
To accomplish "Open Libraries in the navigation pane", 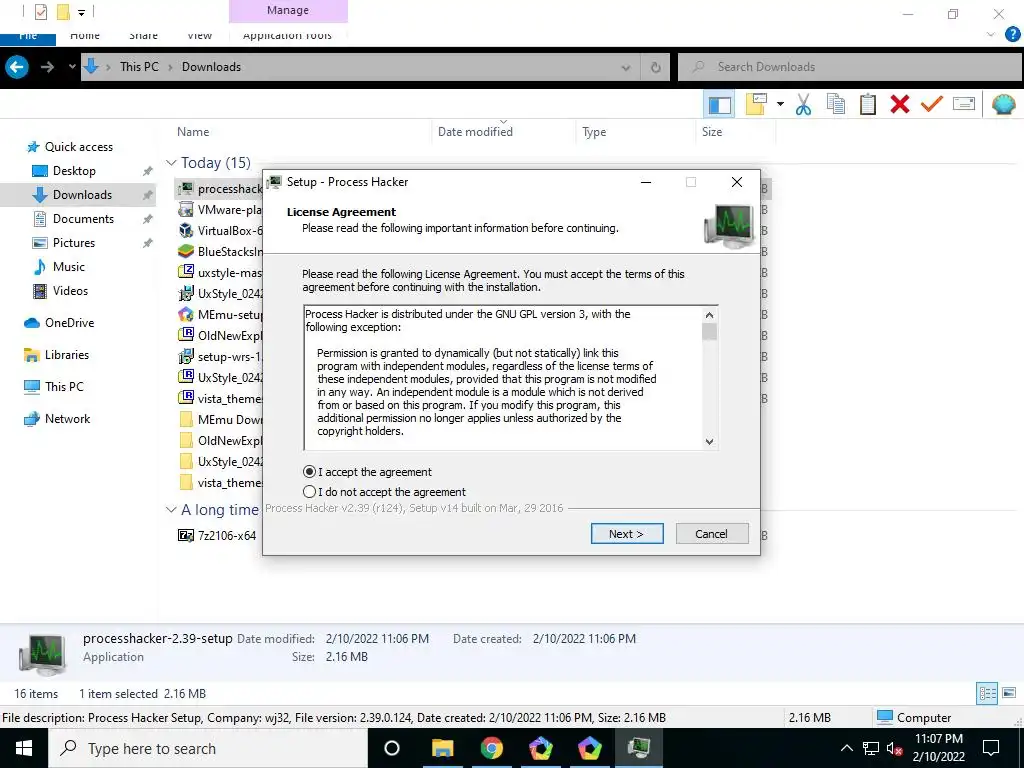I will coord(67,355).
